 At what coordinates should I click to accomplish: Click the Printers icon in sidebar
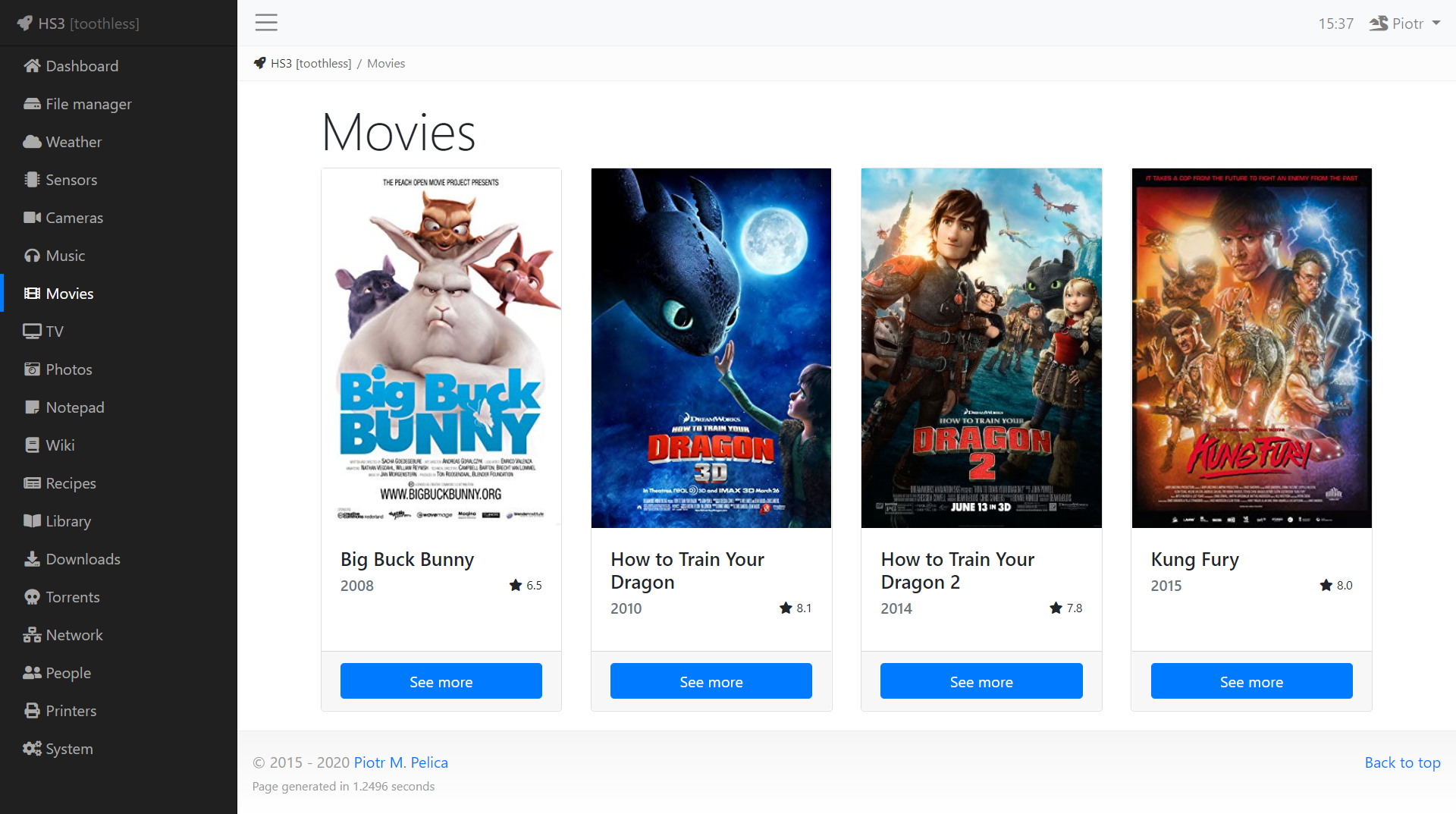tap(32, 711)
